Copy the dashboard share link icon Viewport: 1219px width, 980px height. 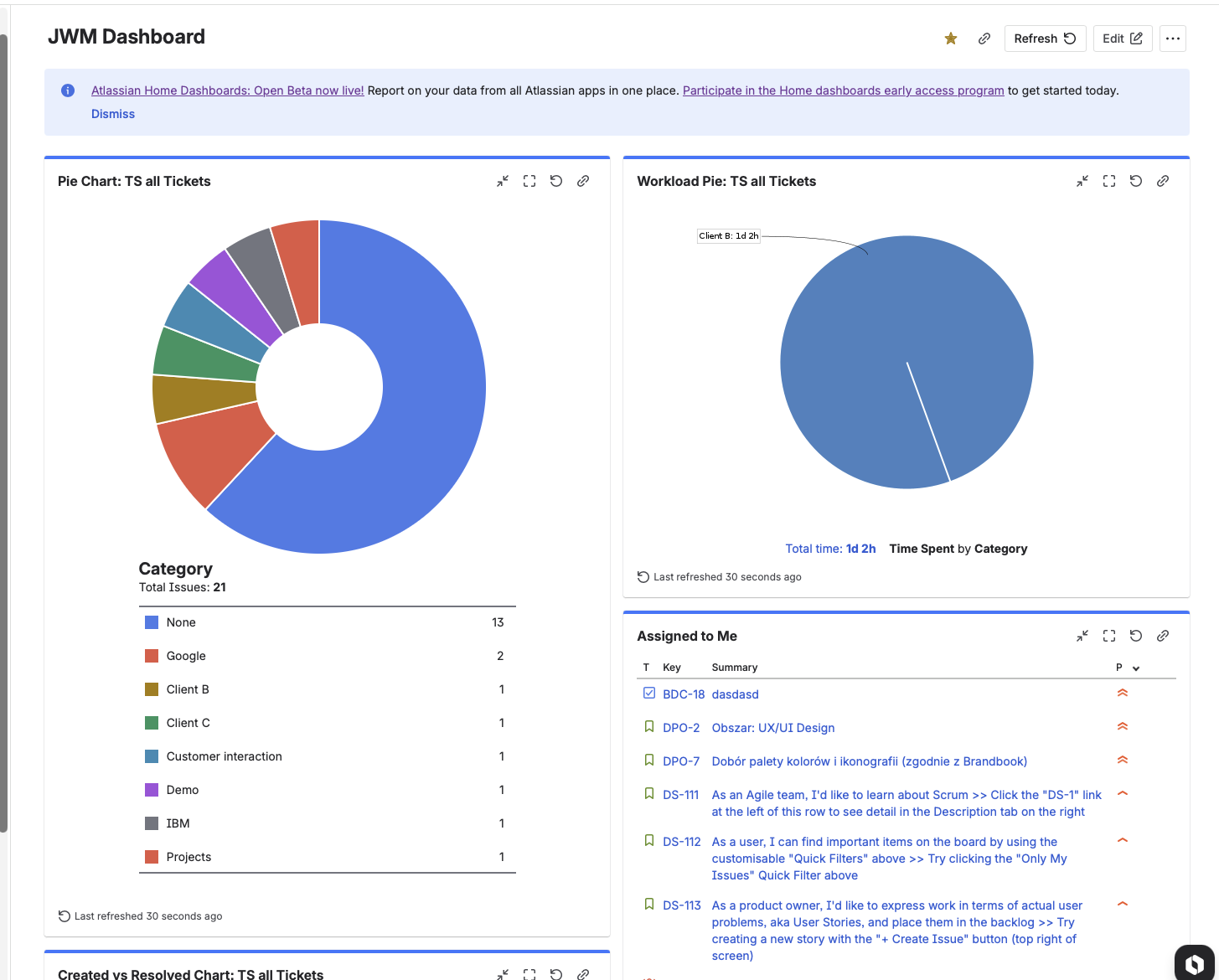point(984,39)
